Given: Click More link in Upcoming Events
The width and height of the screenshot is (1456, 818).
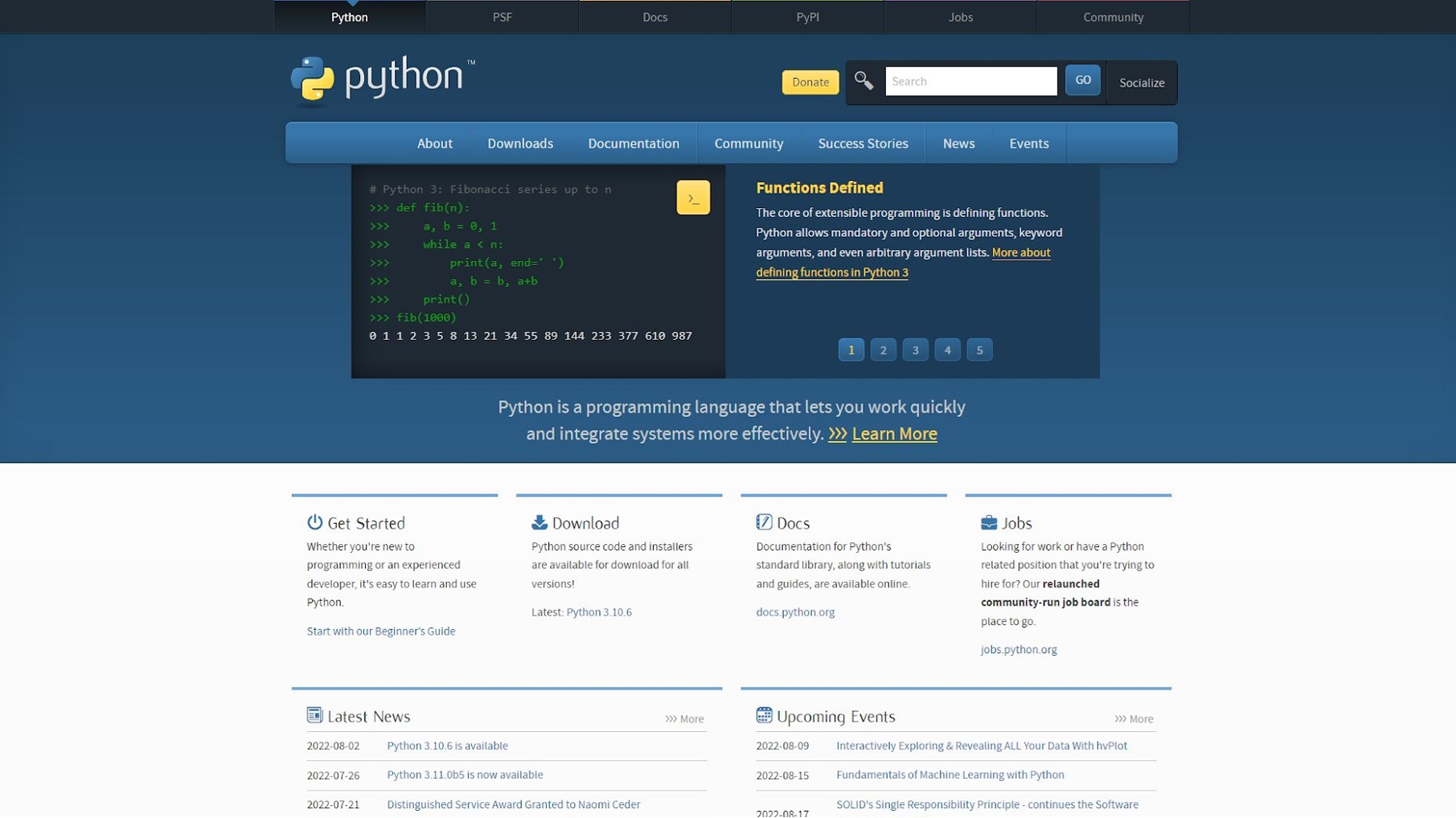Looking at the screenshot, I should point(1134,719).
